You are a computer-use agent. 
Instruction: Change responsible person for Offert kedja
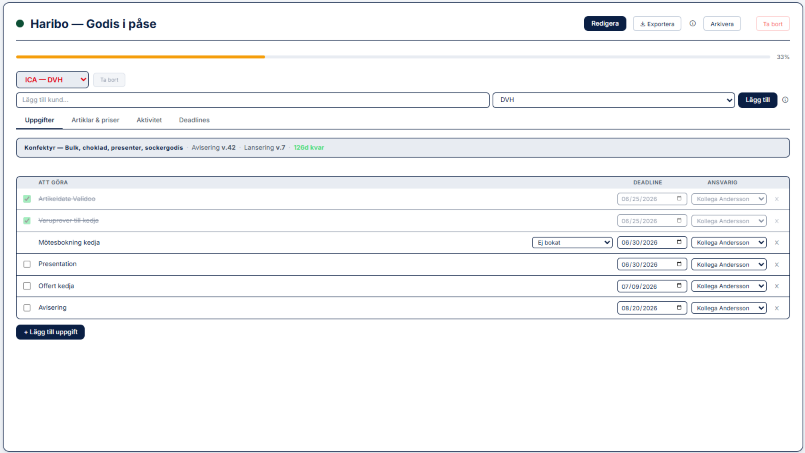pos(729,286)
